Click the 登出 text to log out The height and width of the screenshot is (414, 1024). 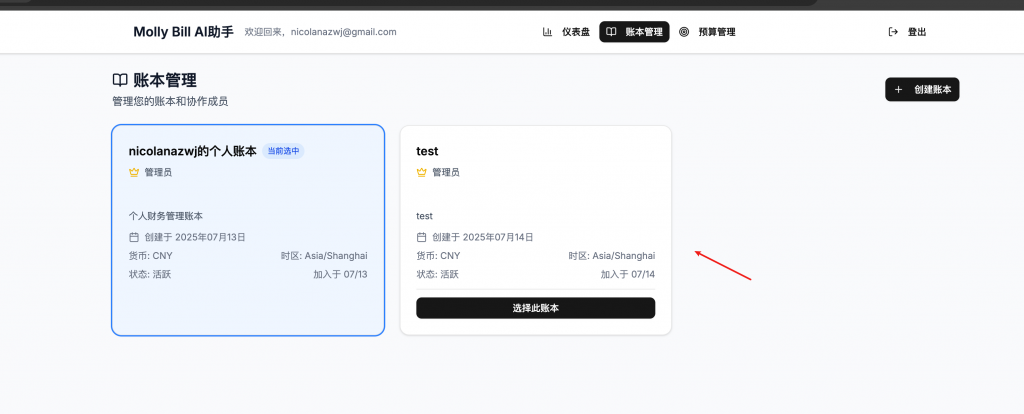(x=917, y=32)
